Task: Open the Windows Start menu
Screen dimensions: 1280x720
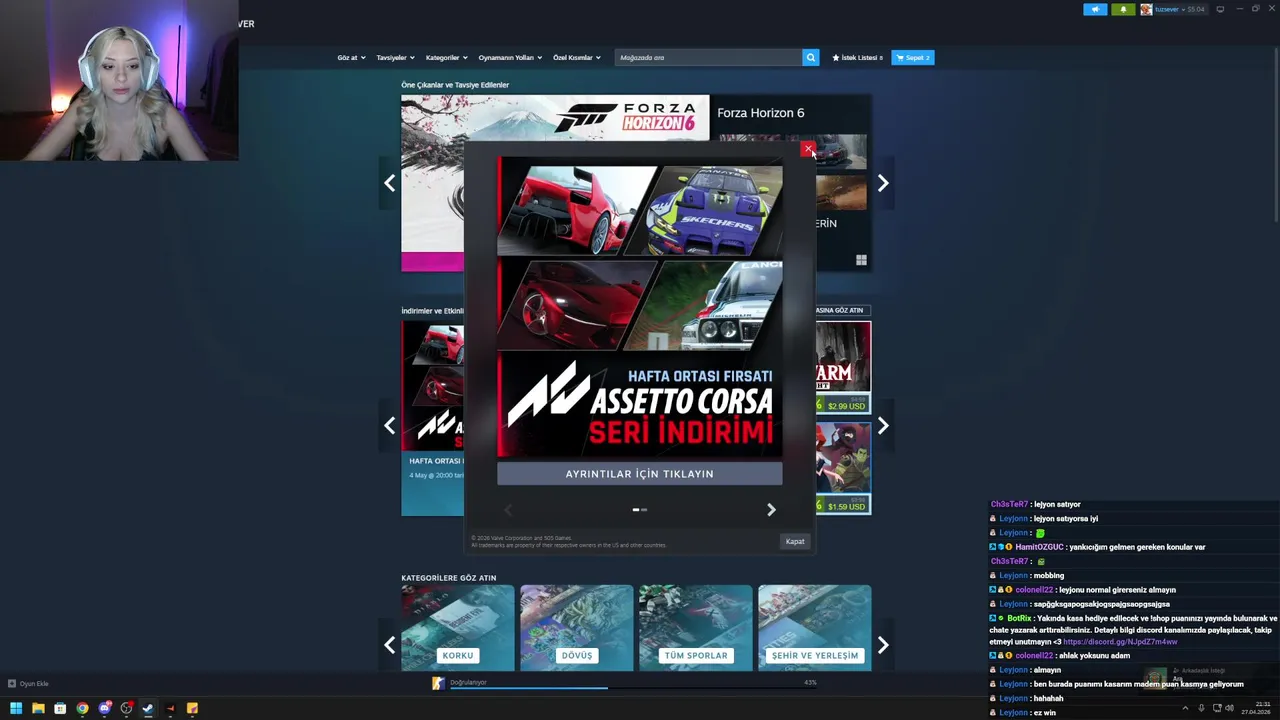Action: pos(16,708)
